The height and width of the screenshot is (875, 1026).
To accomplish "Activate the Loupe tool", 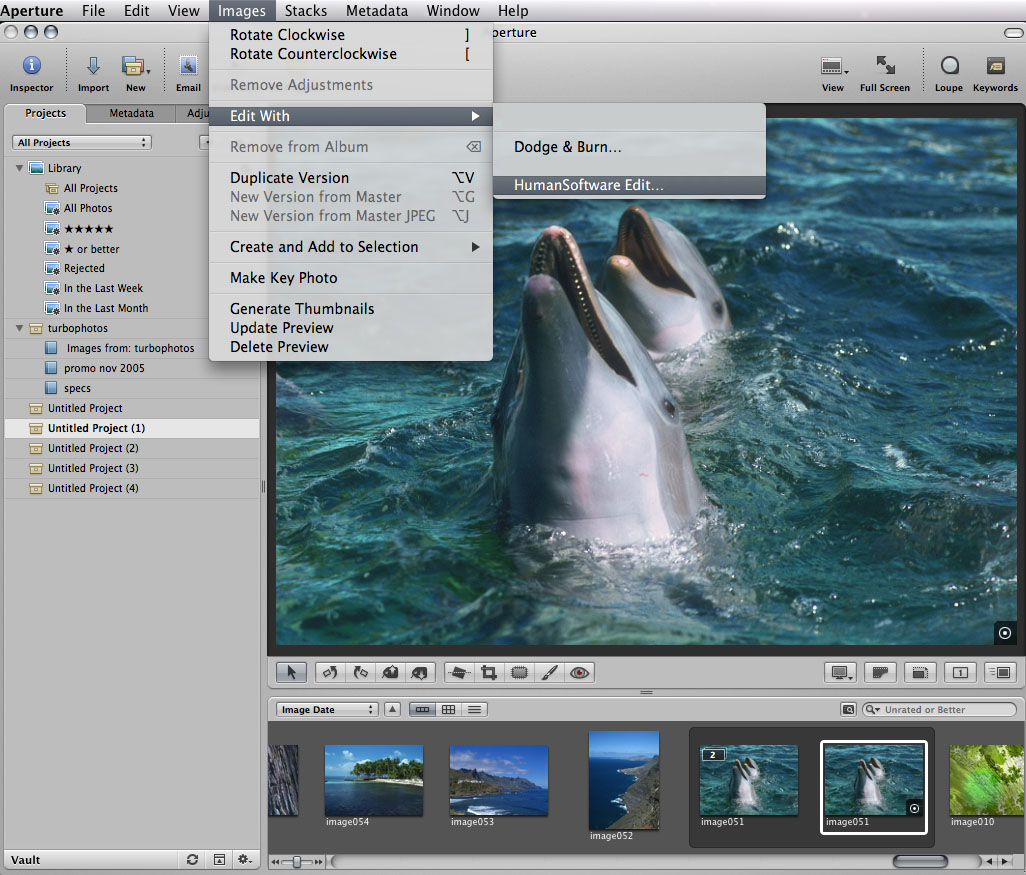I will point(948,67).
